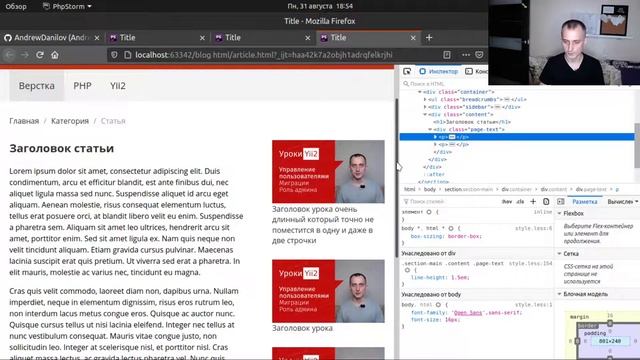Open the tracking protection shield icon
Image resolution: width=640 pixels, height=360 pixels.
(x=114, y=55)
